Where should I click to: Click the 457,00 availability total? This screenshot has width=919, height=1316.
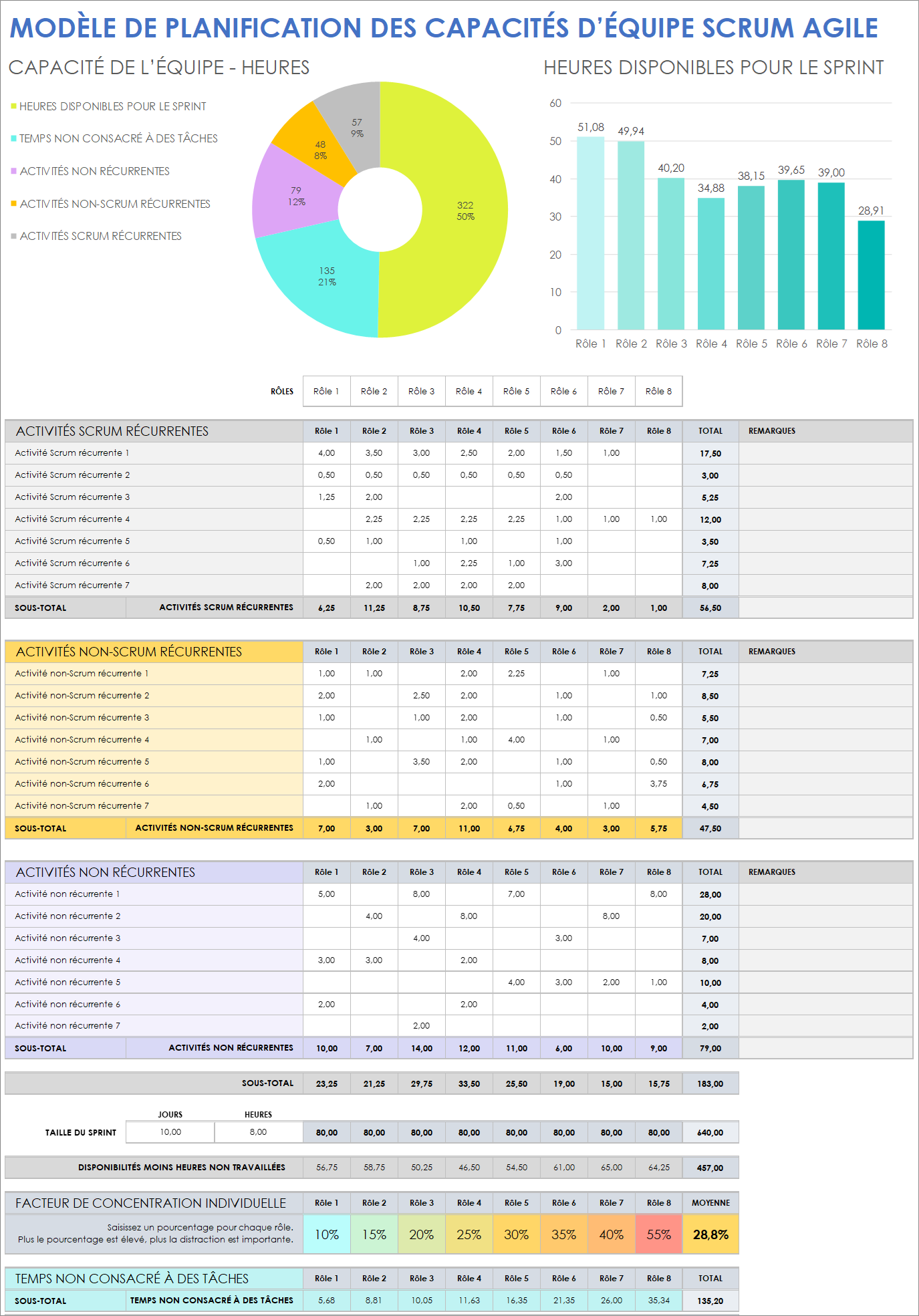[x=710, y=1168]
